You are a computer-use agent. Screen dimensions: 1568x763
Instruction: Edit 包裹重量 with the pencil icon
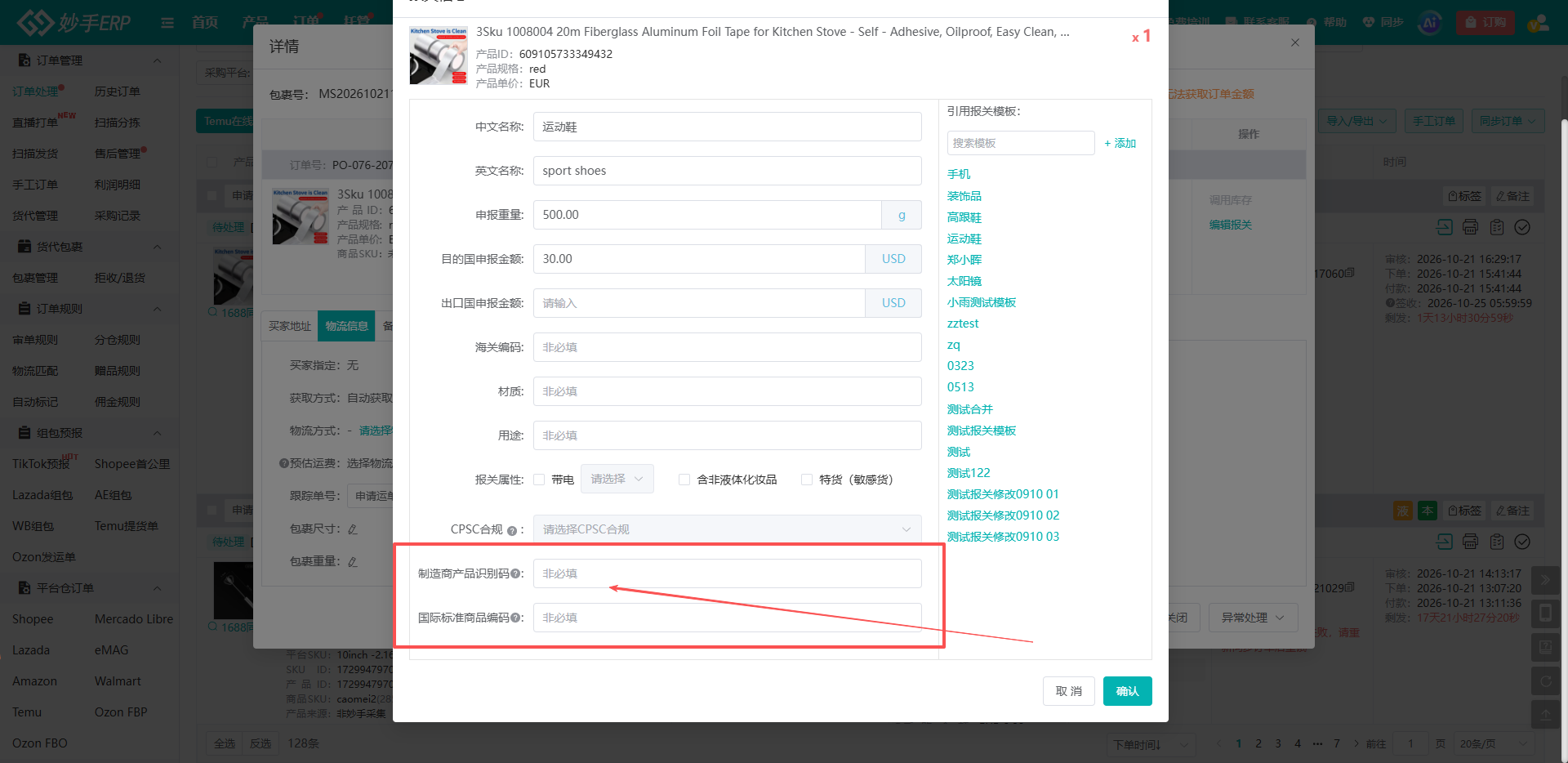pos(353,562)
